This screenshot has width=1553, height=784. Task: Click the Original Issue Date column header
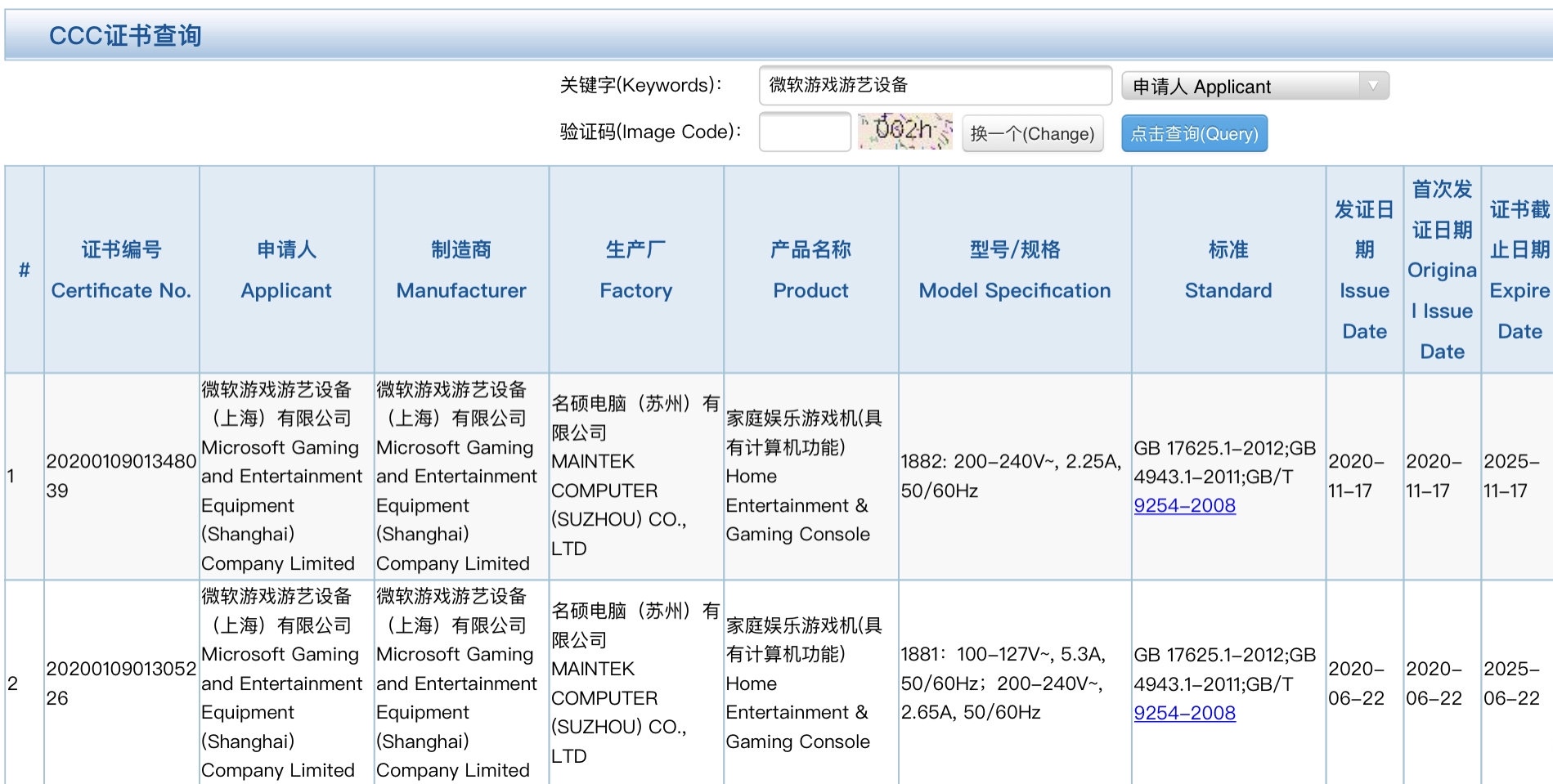click(1442, 270)
